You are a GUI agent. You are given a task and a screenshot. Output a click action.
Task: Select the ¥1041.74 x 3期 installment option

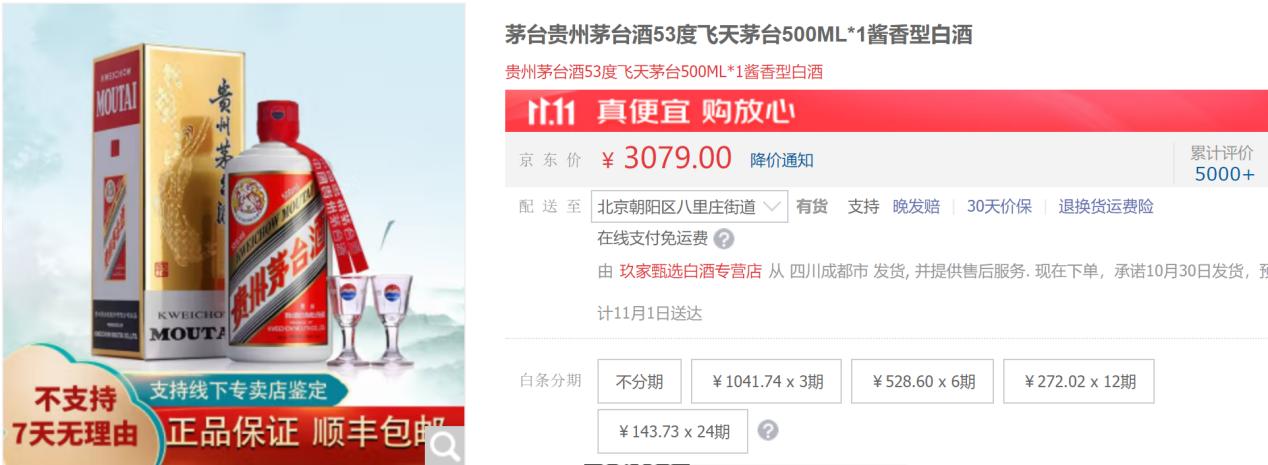[767, 381]
